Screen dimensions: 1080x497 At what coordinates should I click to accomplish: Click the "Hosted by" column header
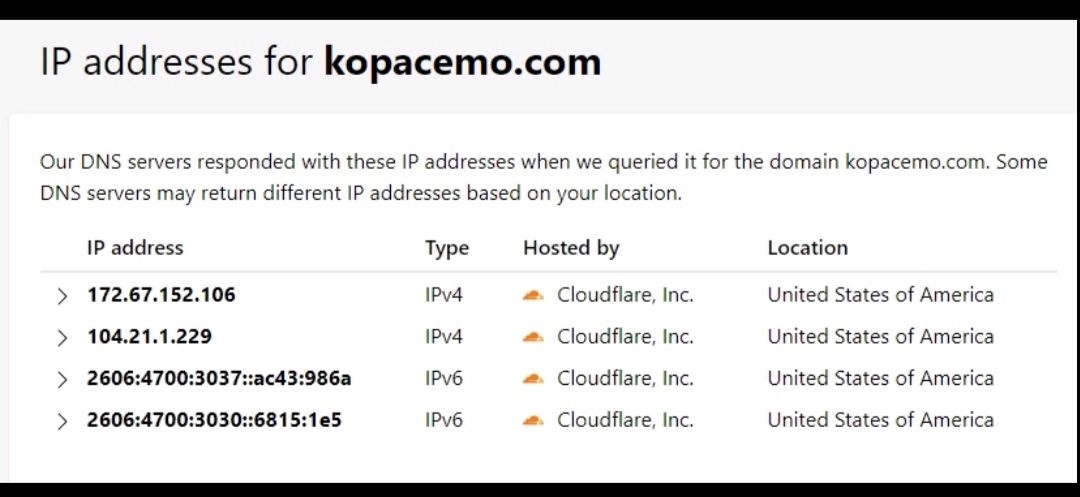[x=571, y=248]
